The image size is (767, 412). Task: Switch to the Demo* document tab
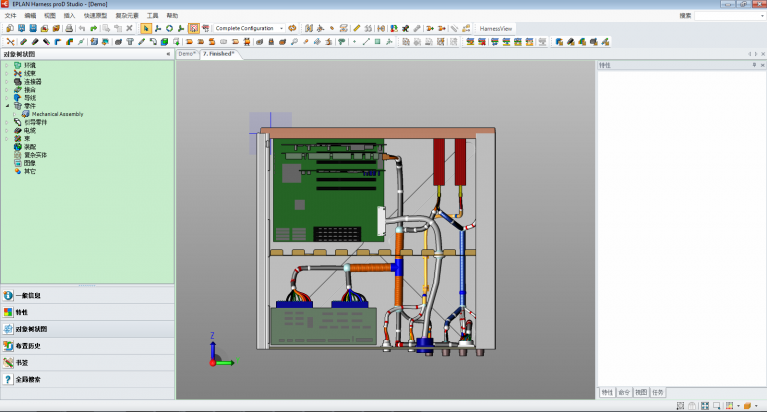coord(187,54)
